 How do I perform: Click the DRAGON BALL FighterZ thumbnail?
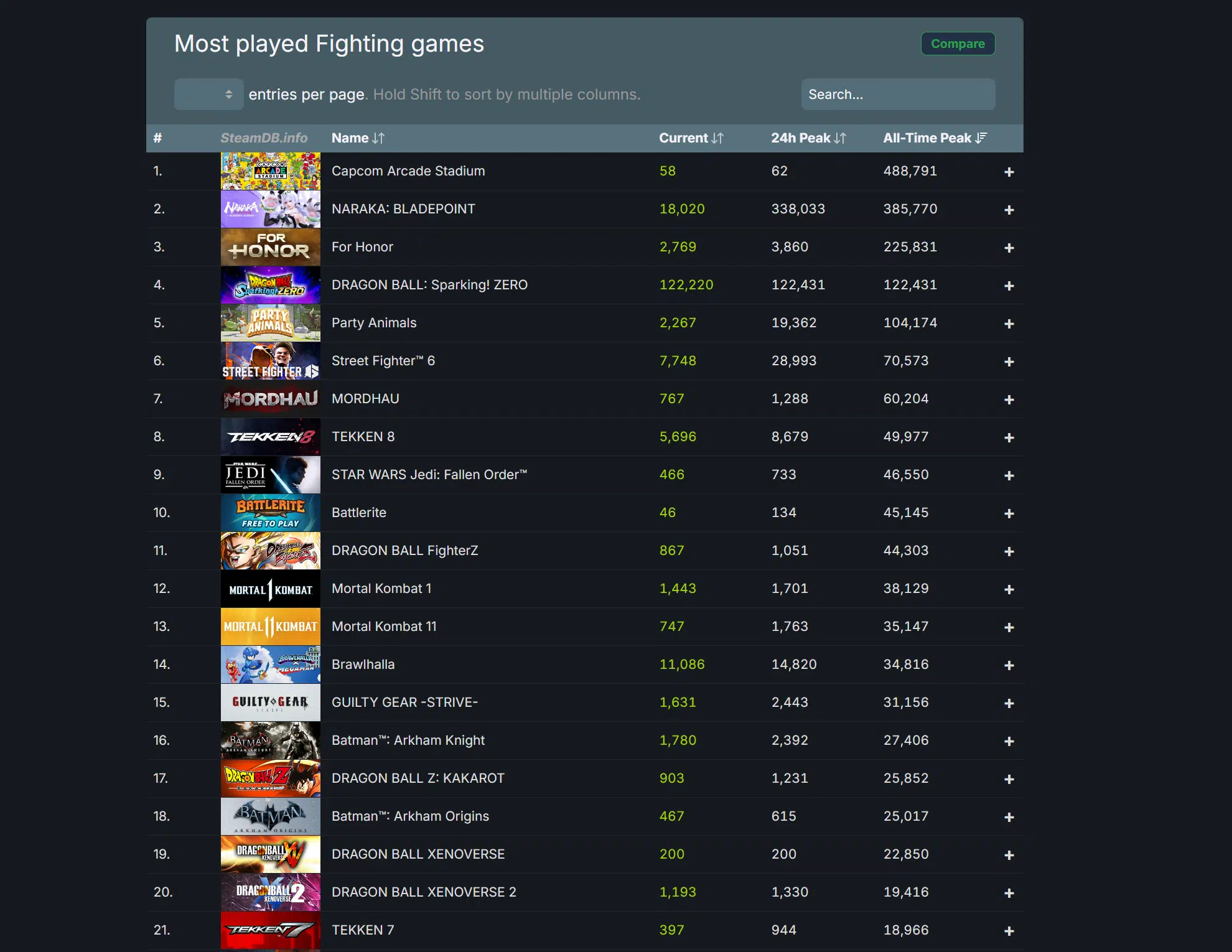[271, 551]
